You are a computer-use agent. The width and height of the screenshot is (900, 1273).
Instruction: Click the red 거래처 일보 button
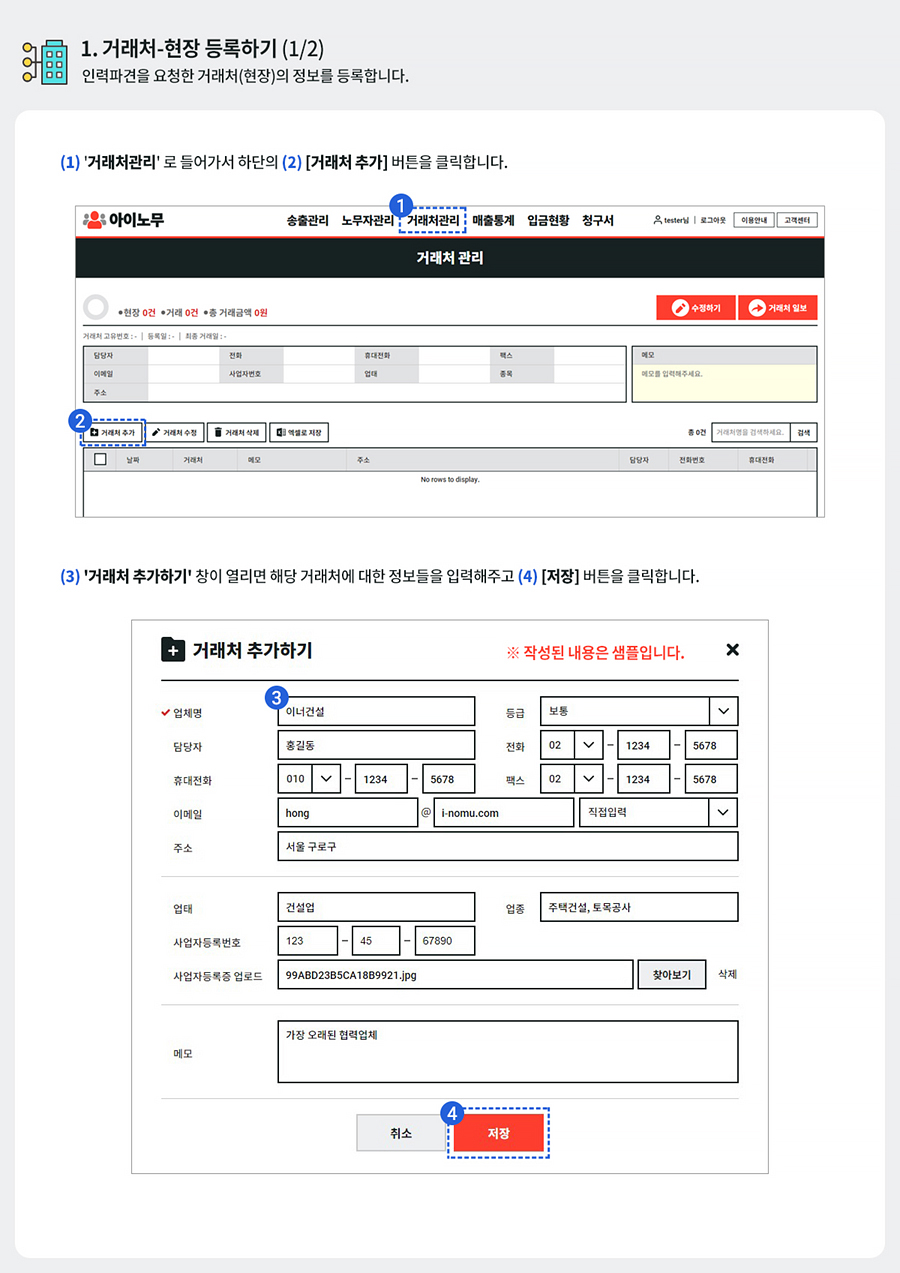tap(778, 307)
